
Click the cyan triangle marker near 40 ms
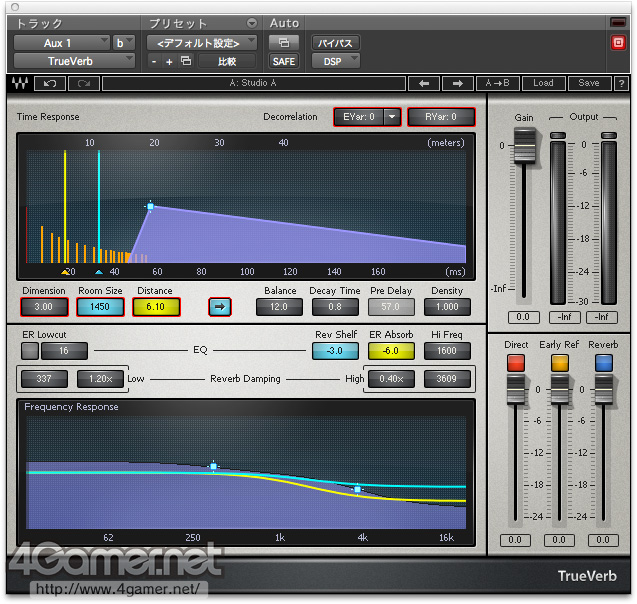click(99, 272)
